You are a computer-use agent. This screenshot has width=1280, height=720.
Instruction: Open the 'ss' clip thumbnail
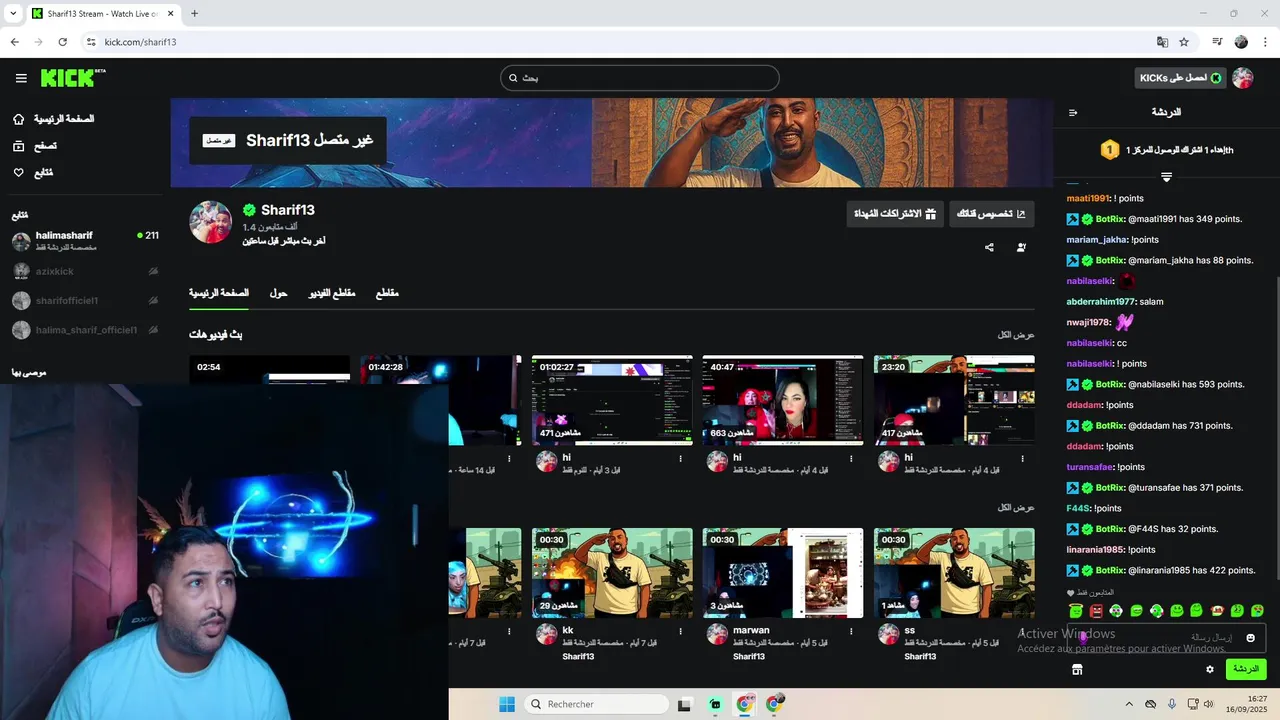point(954,573)
